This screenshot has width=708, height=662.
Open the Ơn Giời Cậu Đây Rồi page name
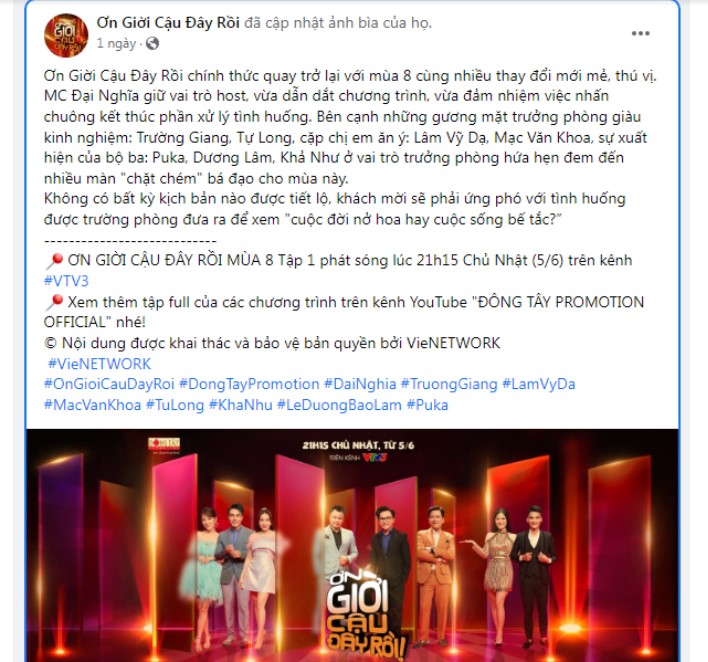[168, 22]
